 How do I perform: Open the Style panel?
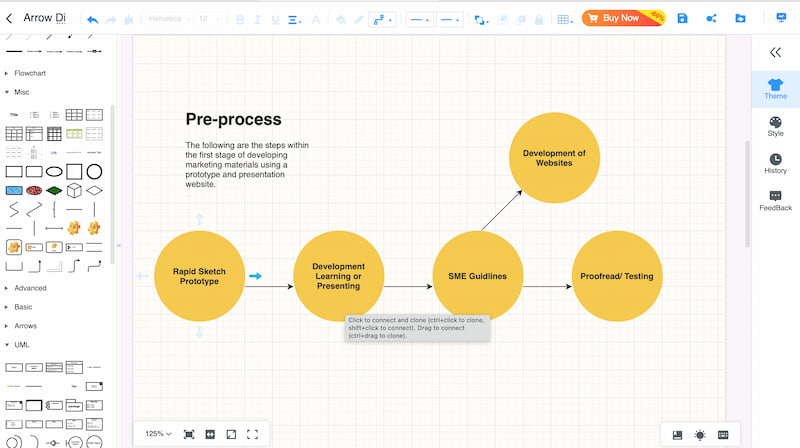click(775, 126)
